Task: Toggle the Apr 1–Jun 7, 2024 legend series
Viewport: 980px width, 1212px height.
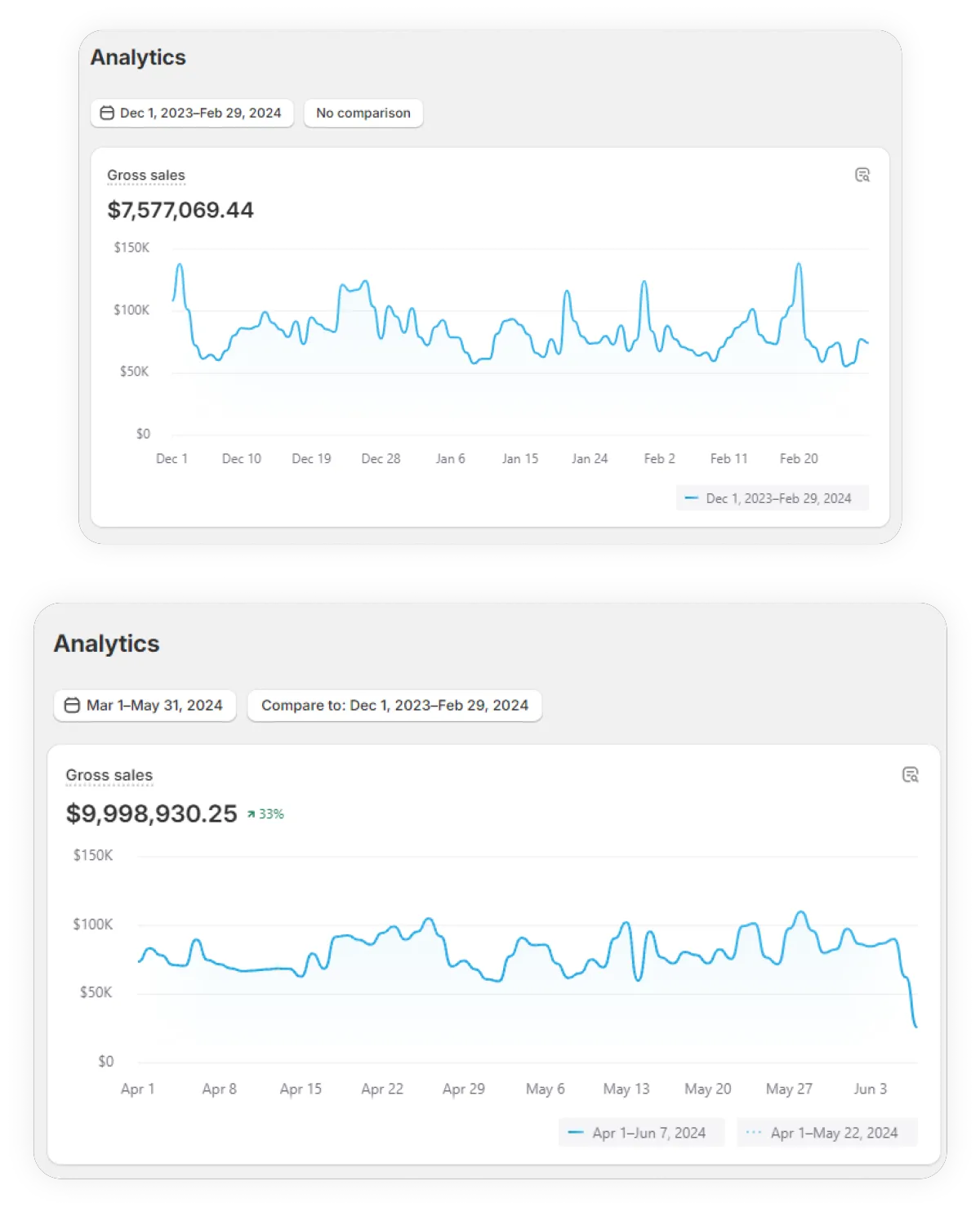Action: (649, 1133)
